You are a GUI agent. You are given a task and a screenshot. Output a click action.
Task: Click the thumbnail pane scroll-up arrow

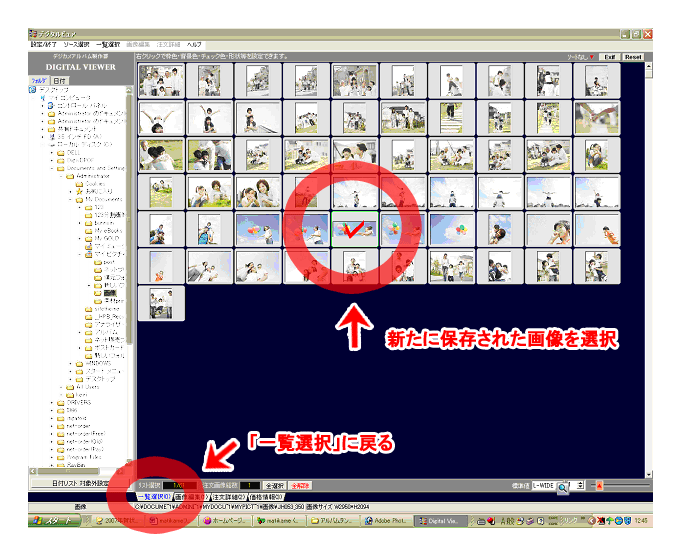pyautogui.click(x=649, y=66)
